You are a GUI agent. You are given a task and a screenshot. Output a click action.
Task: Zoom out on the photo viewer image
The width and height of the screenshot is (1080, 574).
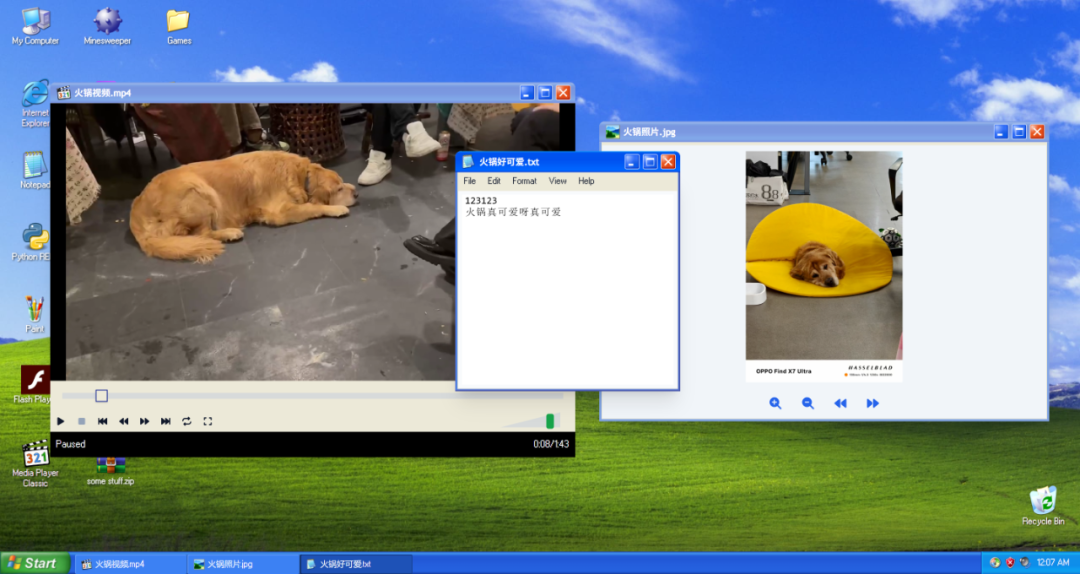point(808,403)
